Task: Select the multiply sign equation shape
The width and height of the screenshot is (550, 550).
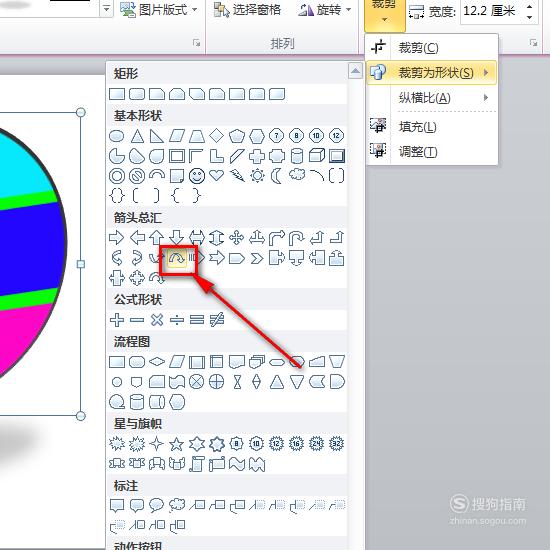Action: (x=157, y=320)
